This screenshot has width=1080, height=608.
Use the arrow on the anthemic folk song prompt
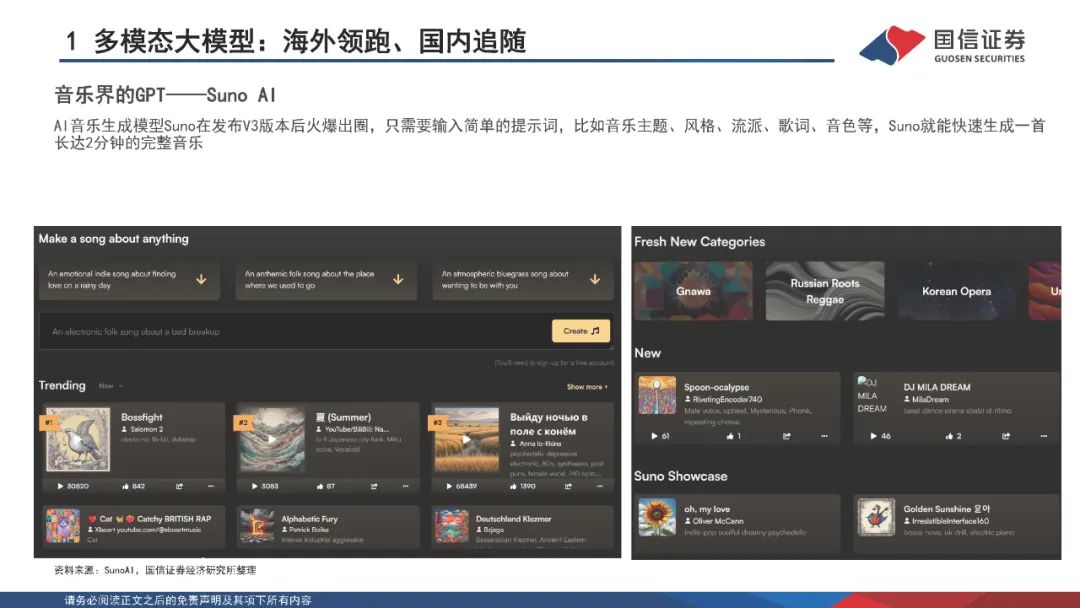398,280
